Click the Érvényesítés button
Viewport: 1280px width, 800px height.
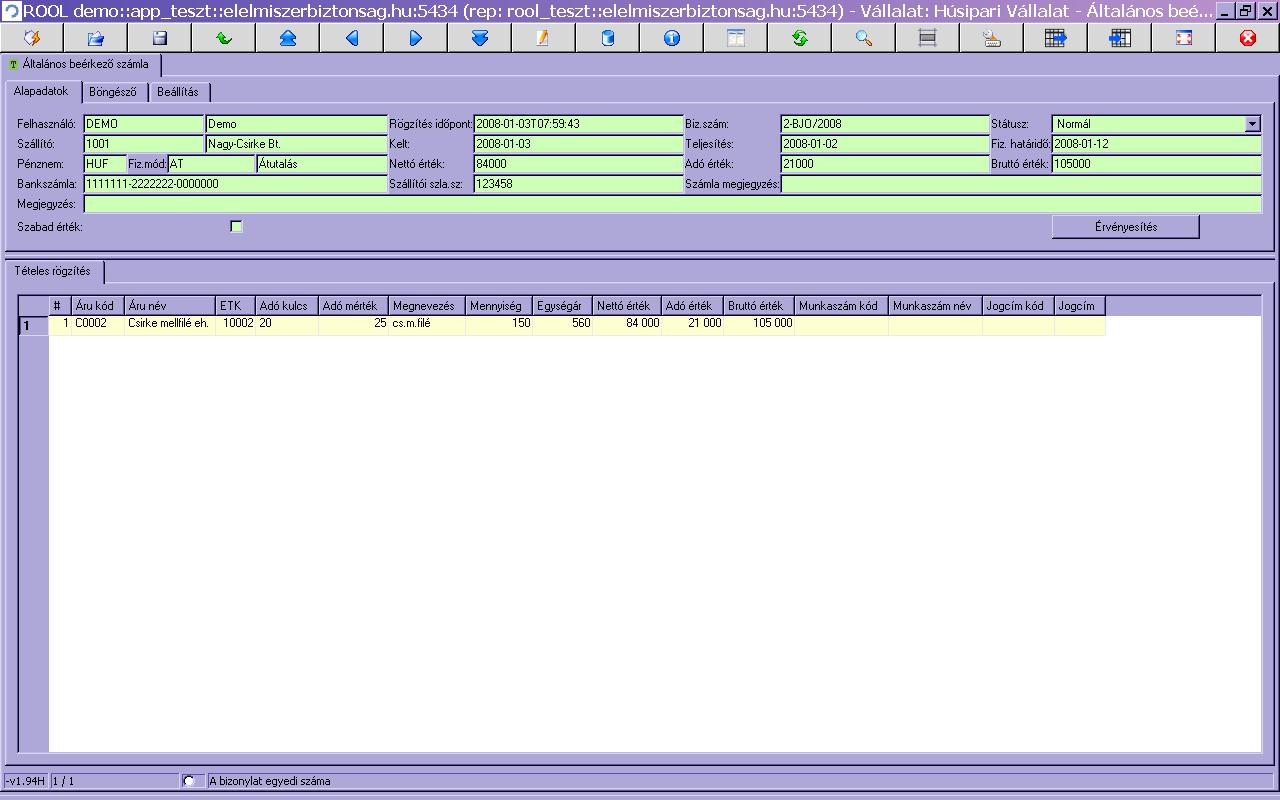pyautogui.click(x=1125, y=227)
